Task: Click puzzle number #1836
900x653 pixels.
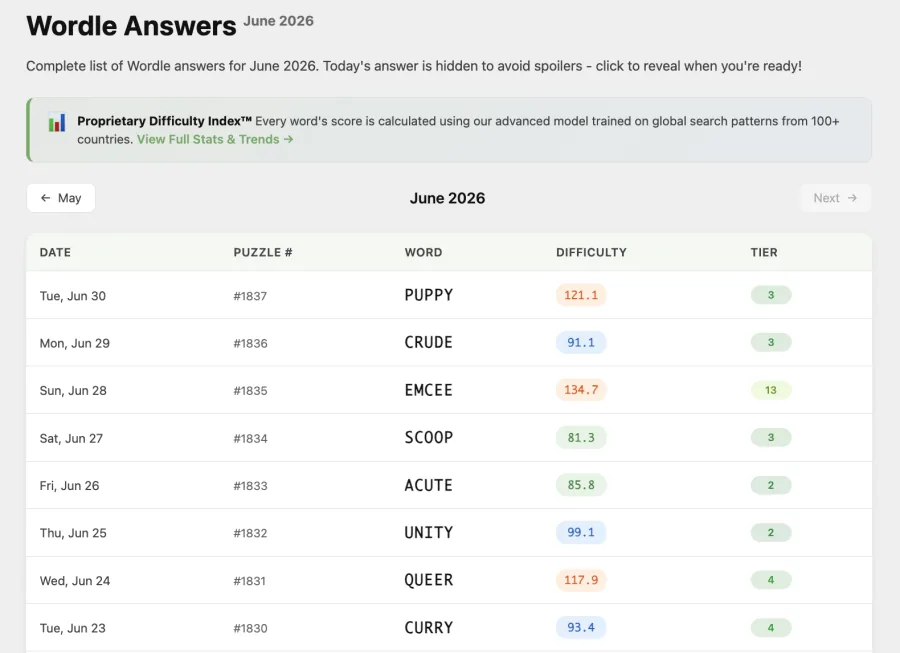Action: click(250, 344)
